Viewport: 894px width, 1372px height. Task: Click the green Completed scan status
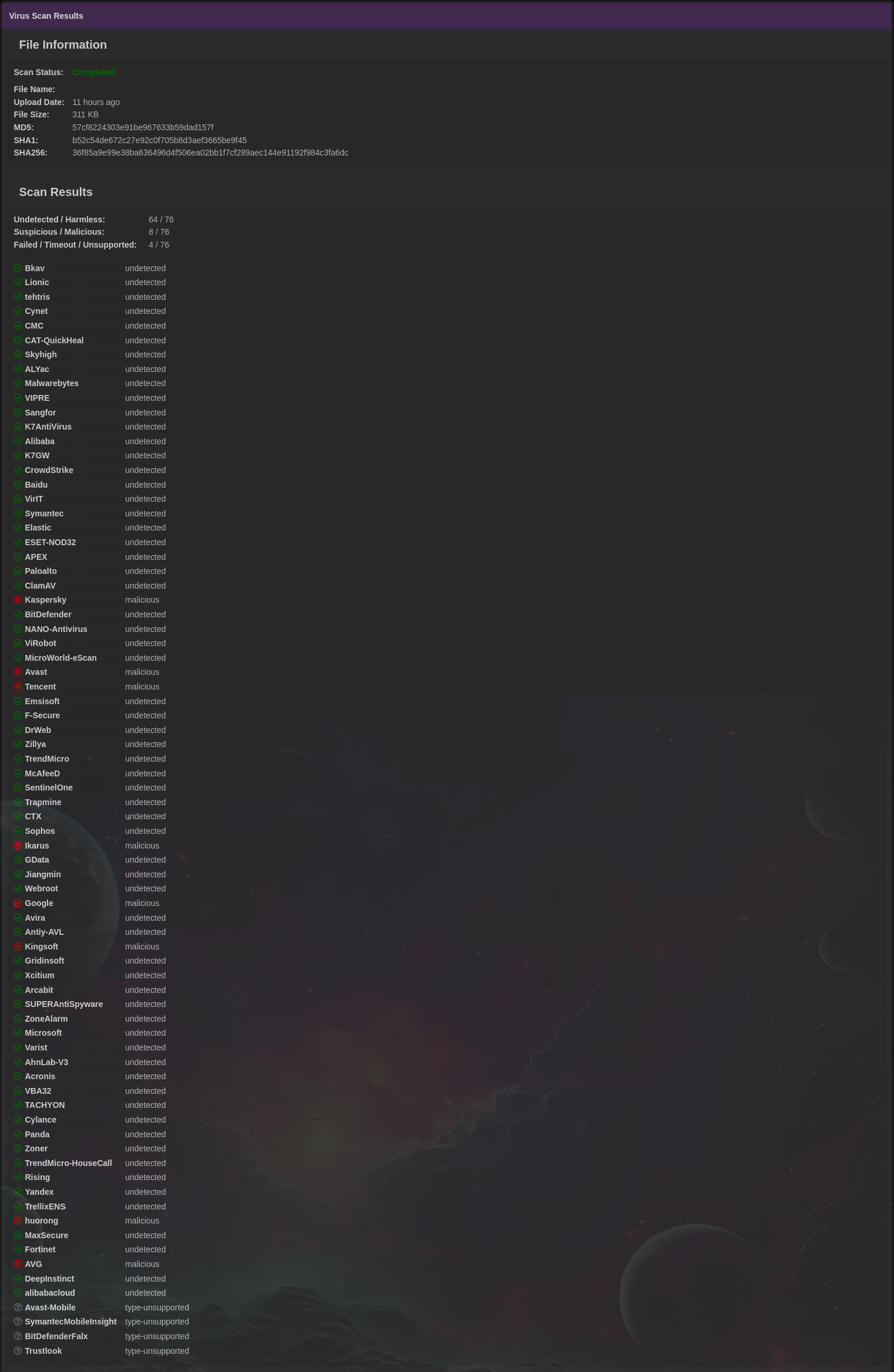(x=93, y=72)
